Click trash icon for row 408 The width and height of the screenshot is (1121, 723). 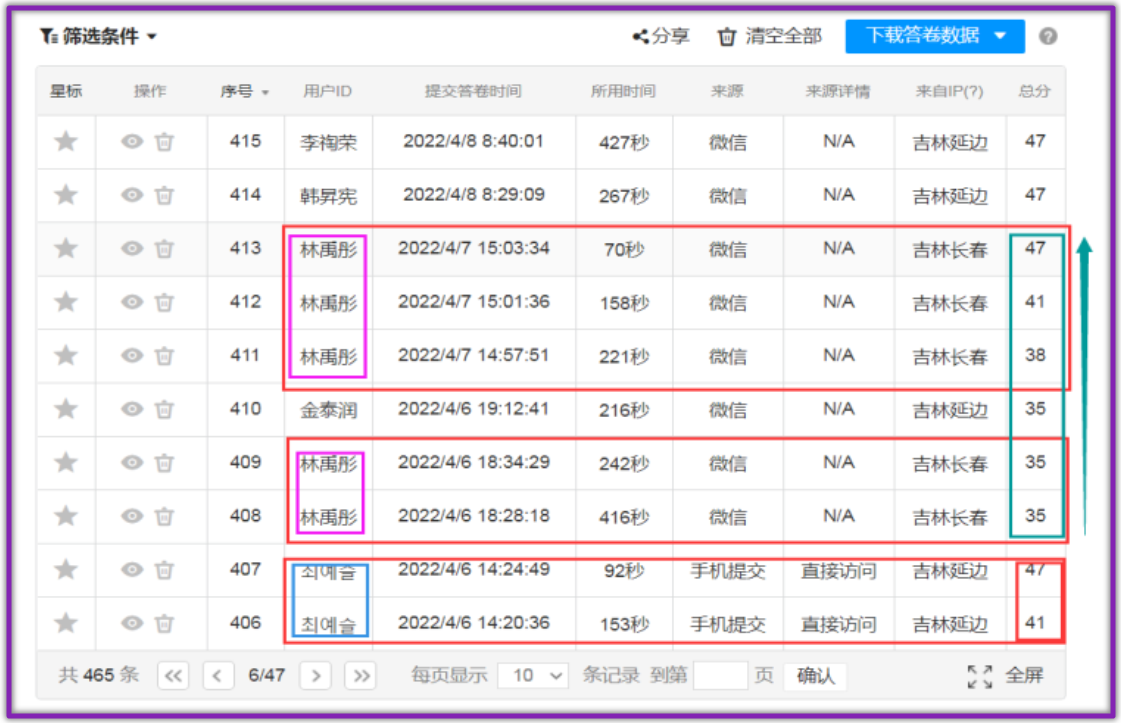click(x=164, y=516)
